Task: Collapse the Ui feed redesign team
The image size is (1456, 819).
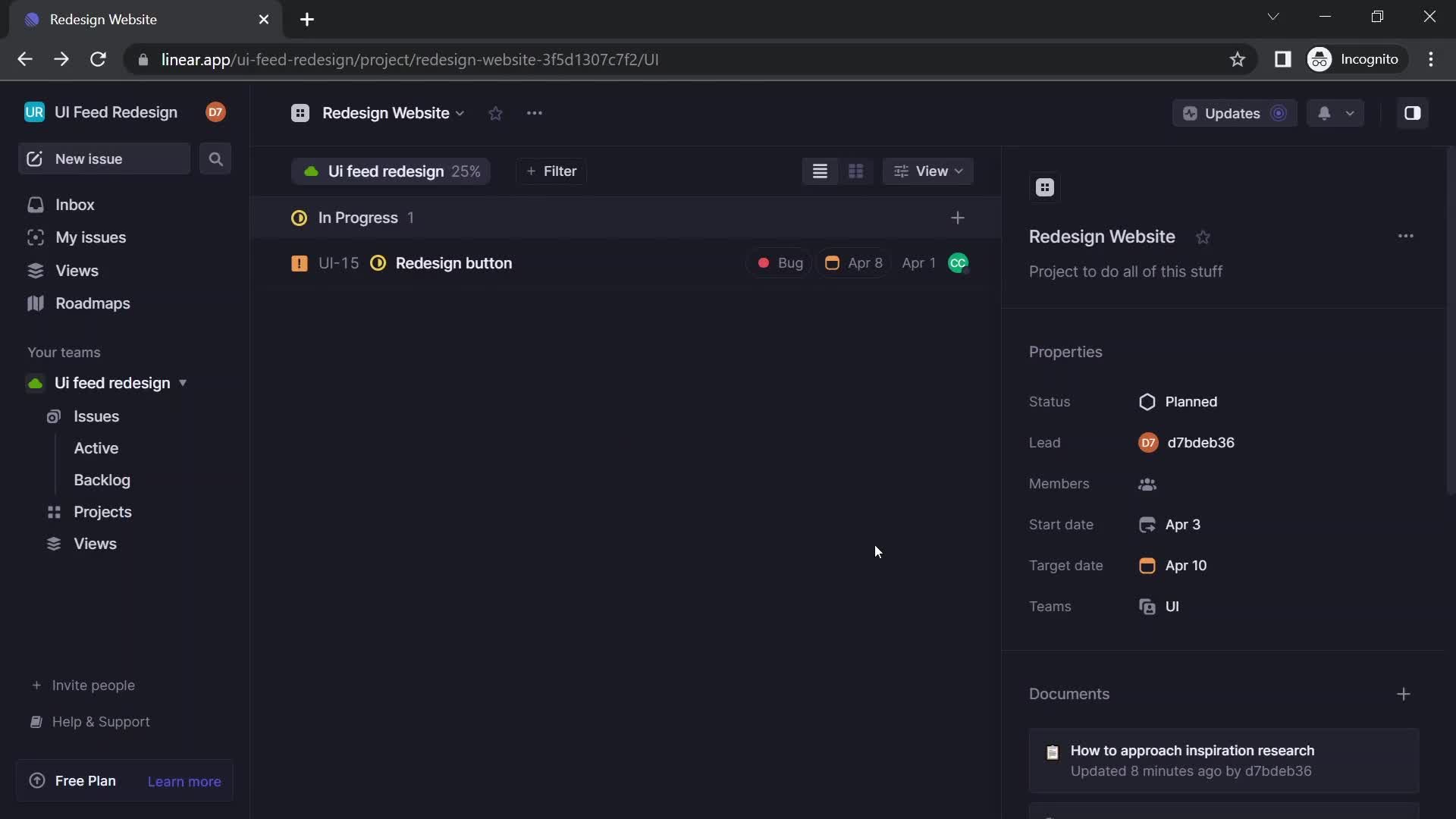Action: click(x=183, y=383)
